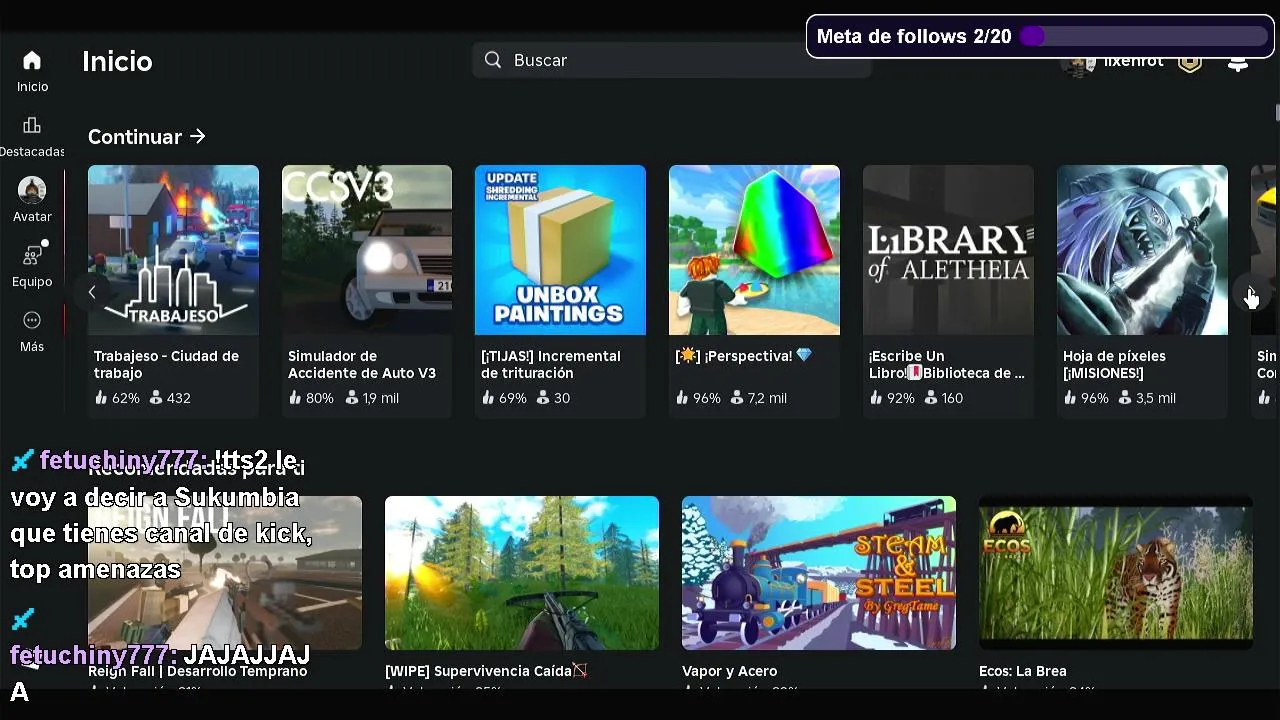Click the Inicio page heading
1280x720 pixels.
click(x=117, y=61)
